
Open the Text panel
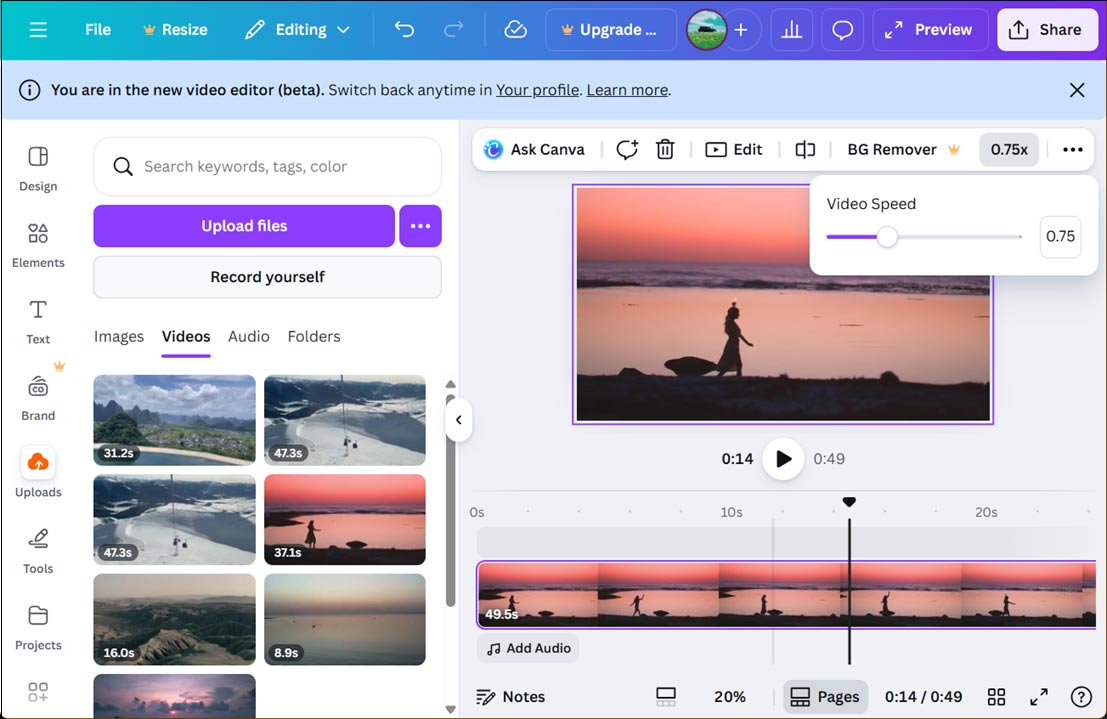tap(38, 321)
